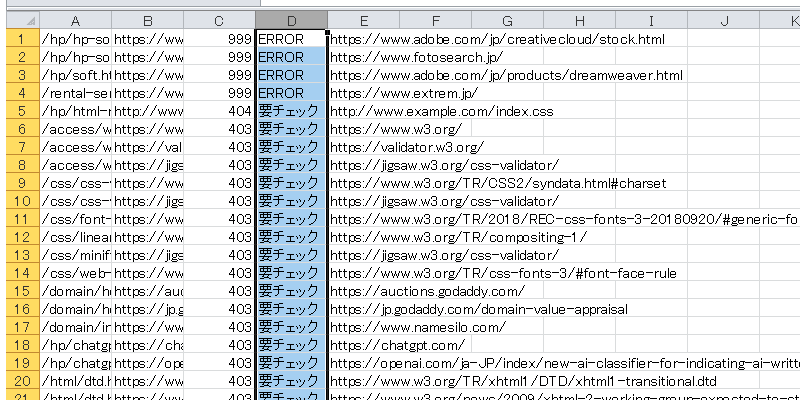Select the column D header
800x400 pixels.
pos(291,20)
